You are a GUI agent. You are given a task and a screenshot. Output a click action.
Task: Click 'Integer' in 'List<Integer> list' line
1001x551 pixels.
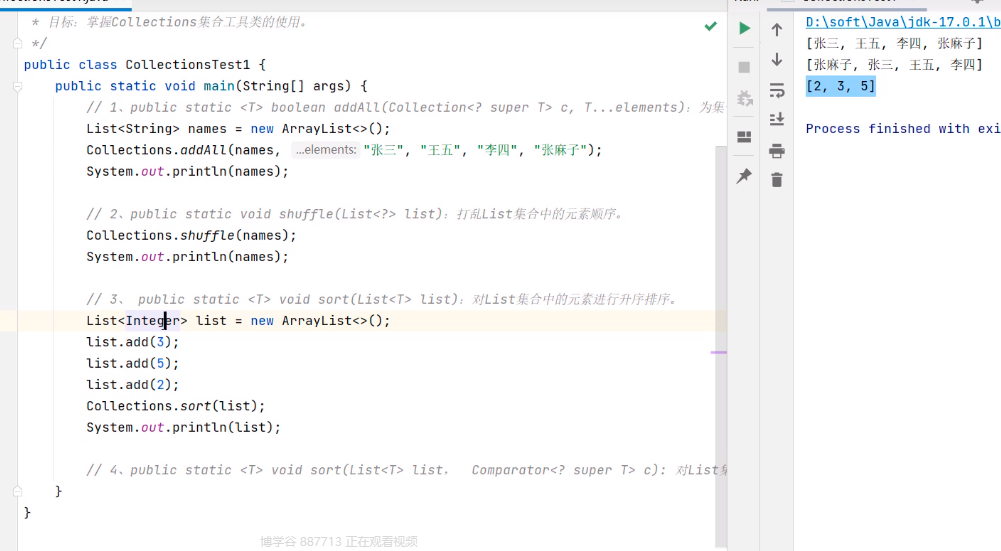(153, 321)
